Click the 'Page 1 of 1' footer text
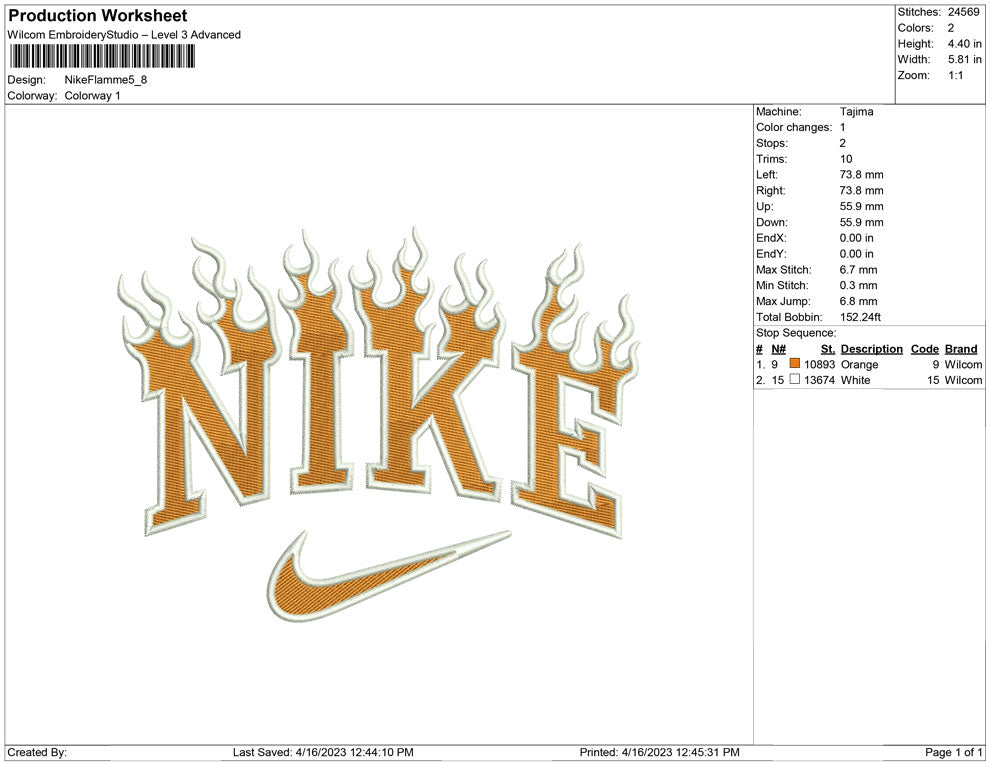Screen dimensions: 990x762 (954, 753)
